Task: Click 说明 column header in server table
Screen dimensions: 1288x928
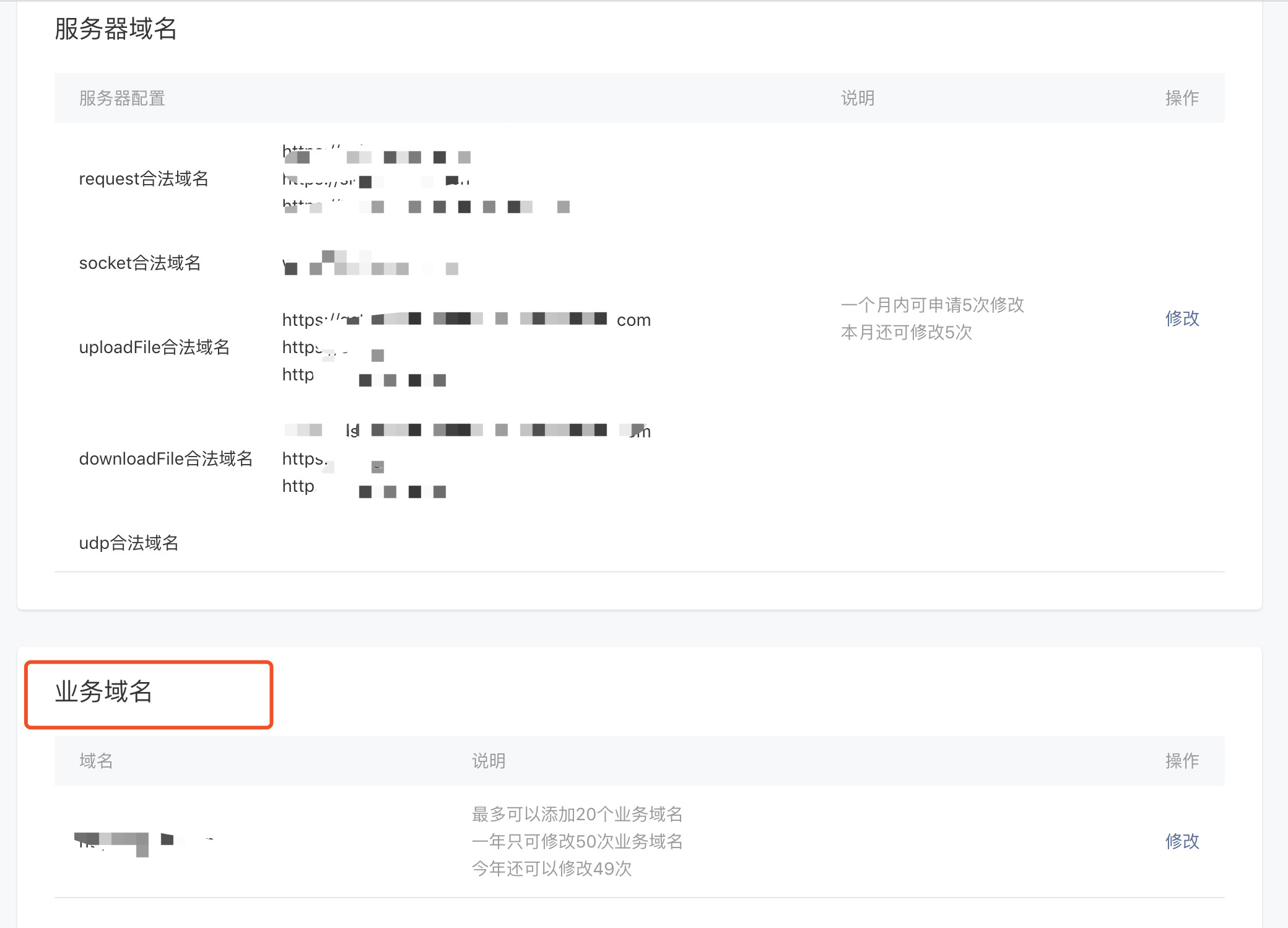Action: [858, 98]
